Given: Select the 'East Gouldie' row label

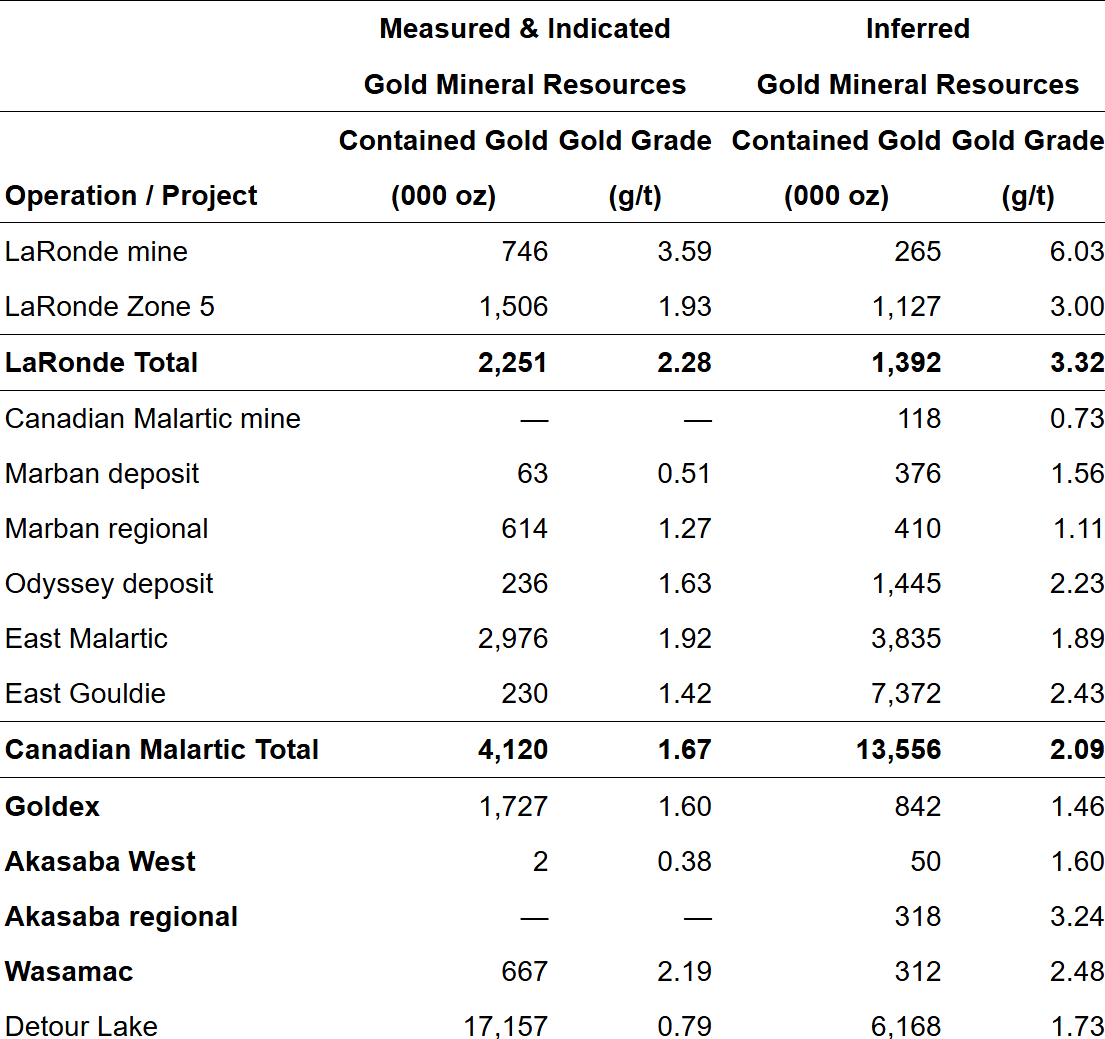Looking at the screenshot, I should tap(85, 693).
